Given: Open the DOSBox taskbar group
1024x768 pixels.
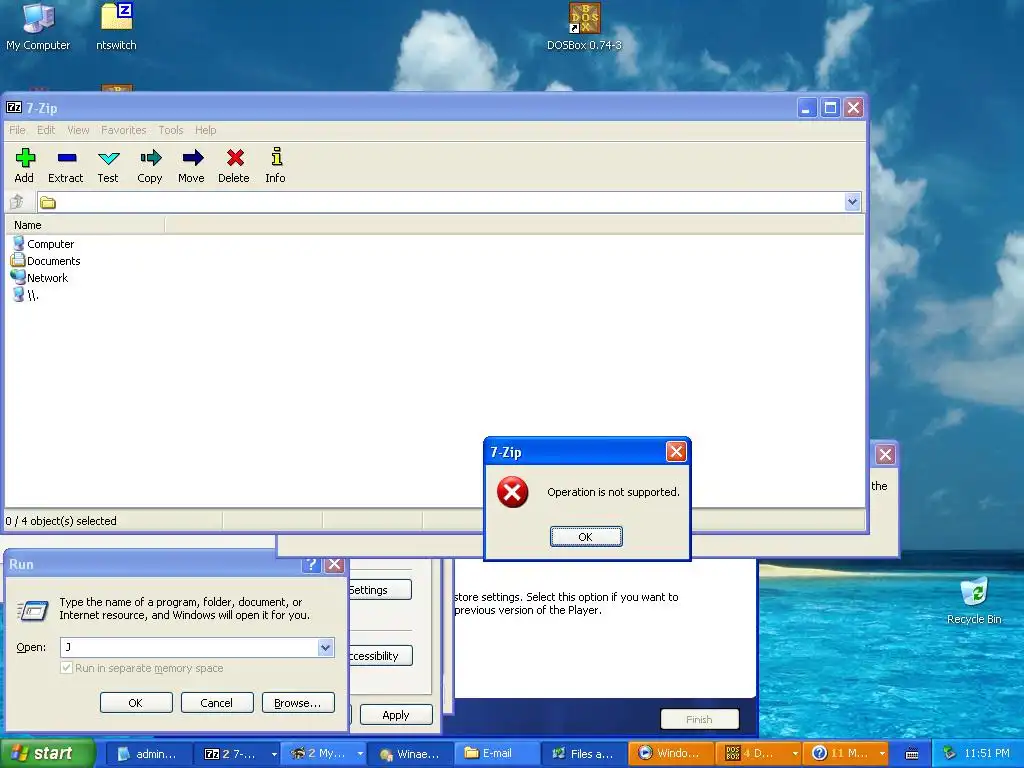Looking at the screenshot, I should click(758, 754).
